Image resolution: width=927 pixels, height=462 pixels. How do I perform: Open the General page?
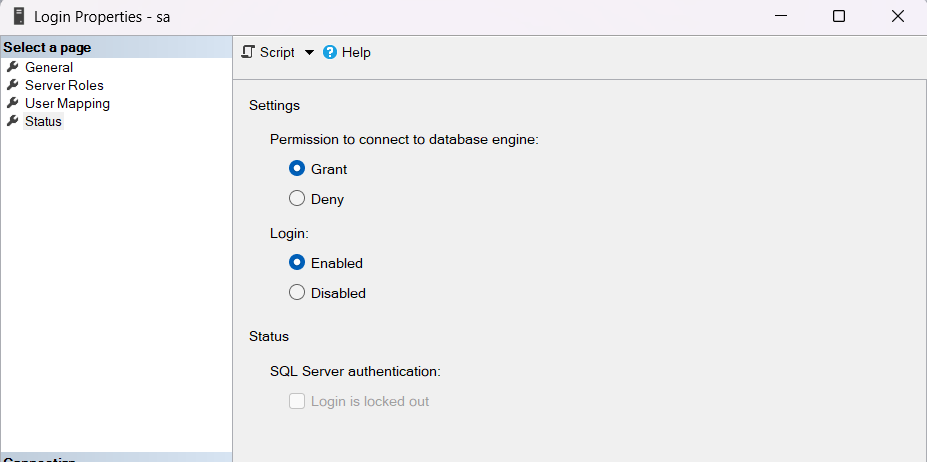tap(49, 67)
